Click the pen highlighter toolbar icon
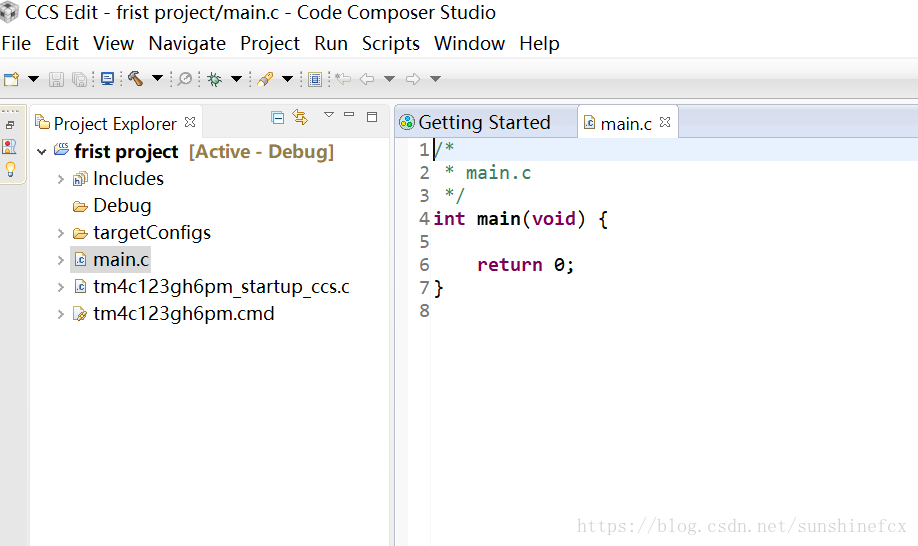This screenshot has height=546, width=918. [x=265, y=78]
